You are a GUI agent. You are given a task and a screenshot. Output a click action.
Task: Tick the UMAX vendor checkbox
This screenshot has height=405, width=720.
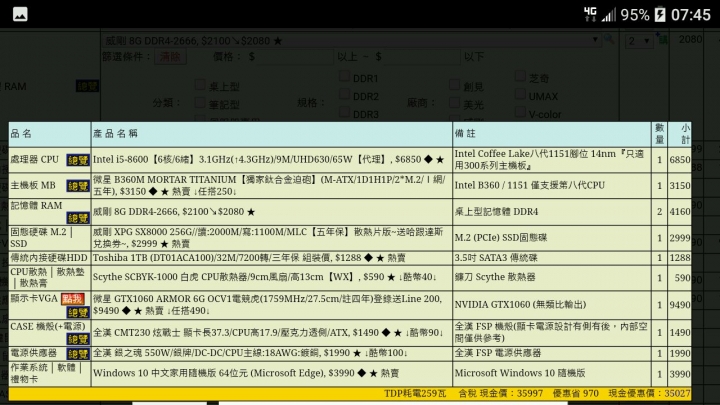coord(520,94)
